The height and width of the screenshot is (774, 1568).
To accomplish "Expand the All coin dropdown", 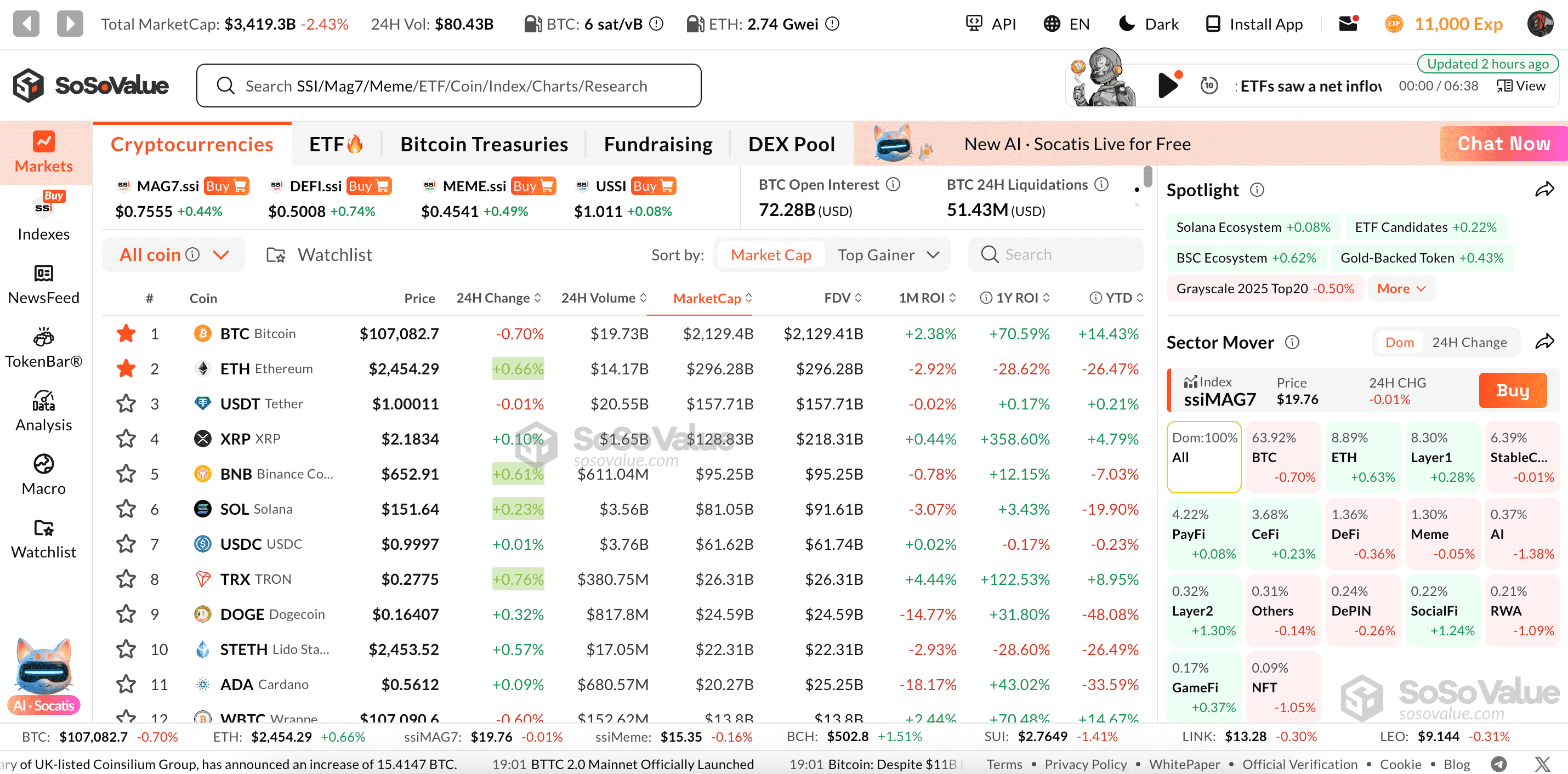I will point(173,254).
